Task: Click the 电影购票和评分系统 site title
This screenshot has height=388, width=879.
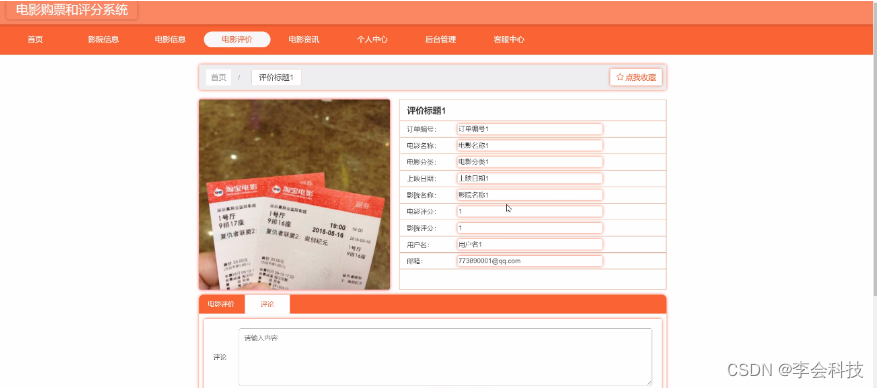Action: point(72,10)
